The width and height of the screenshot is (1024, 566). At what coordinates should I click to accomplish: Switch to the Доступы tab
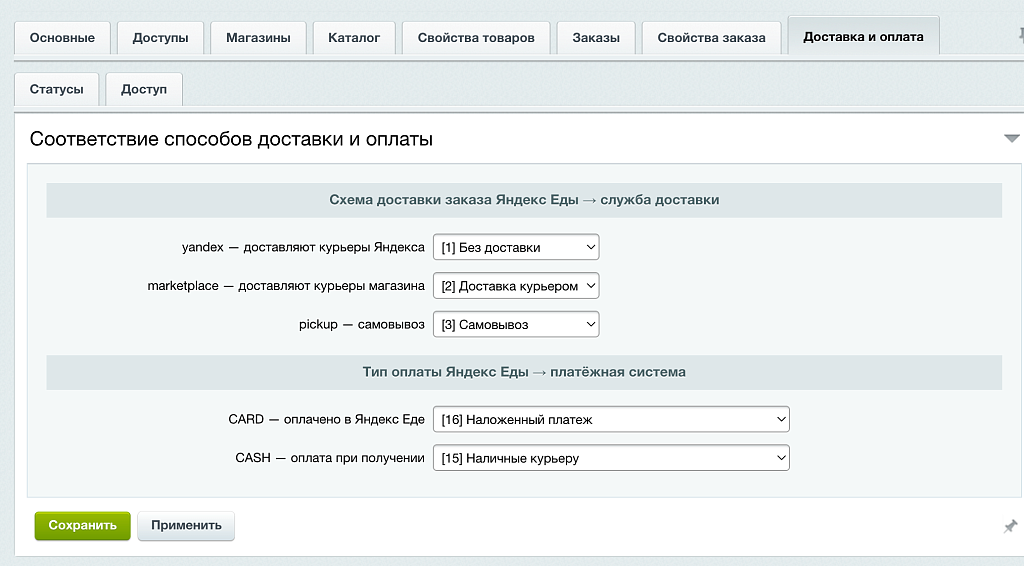tap(161, 38)
